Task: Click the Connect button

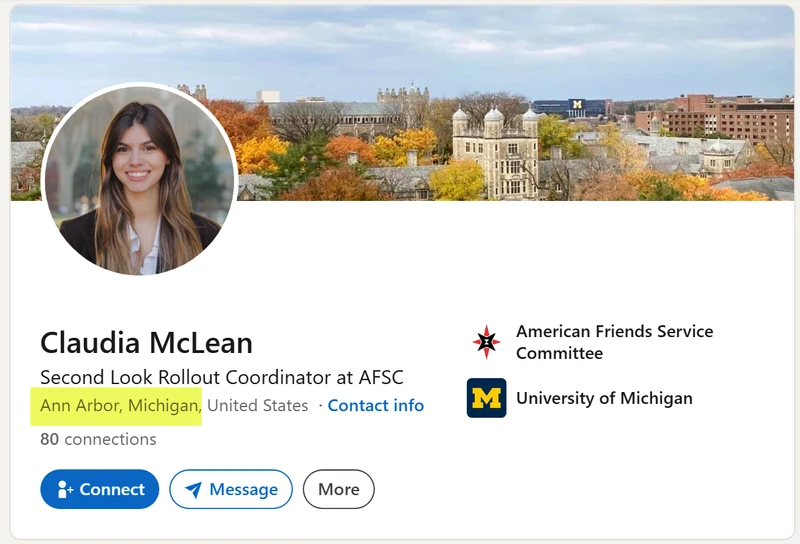Action: 99,489
